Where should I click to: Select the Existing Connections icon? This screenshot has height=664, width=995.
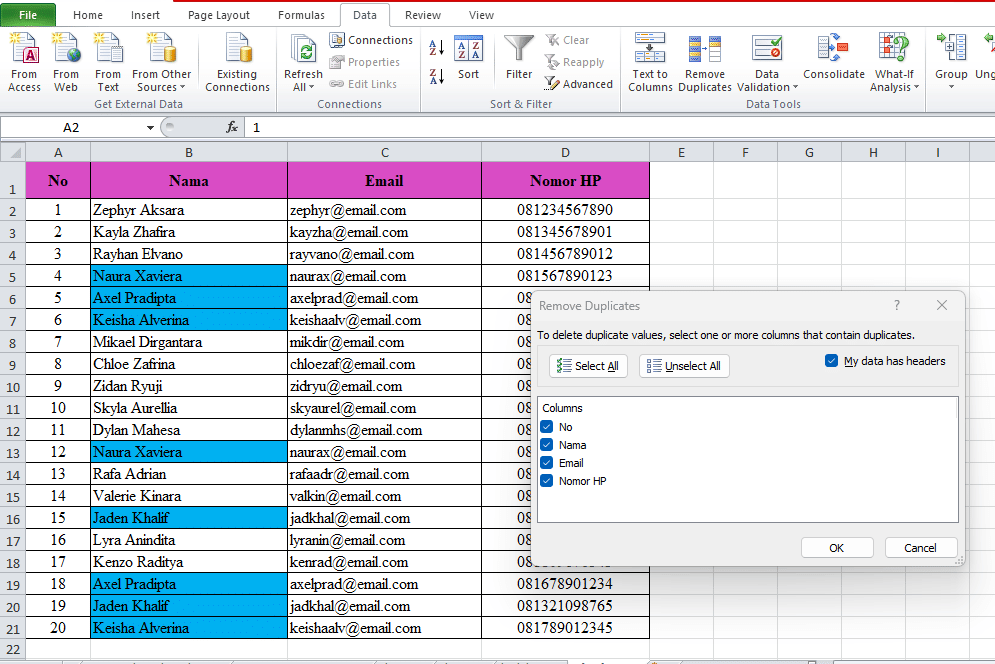[237, 60]
